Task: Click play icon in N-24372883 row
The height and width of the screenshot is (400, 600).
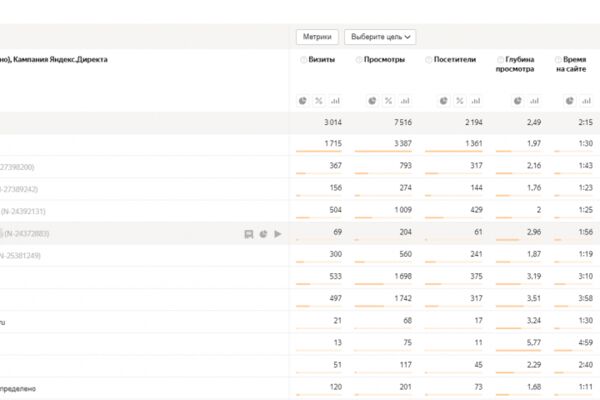Action: point(278,234)
